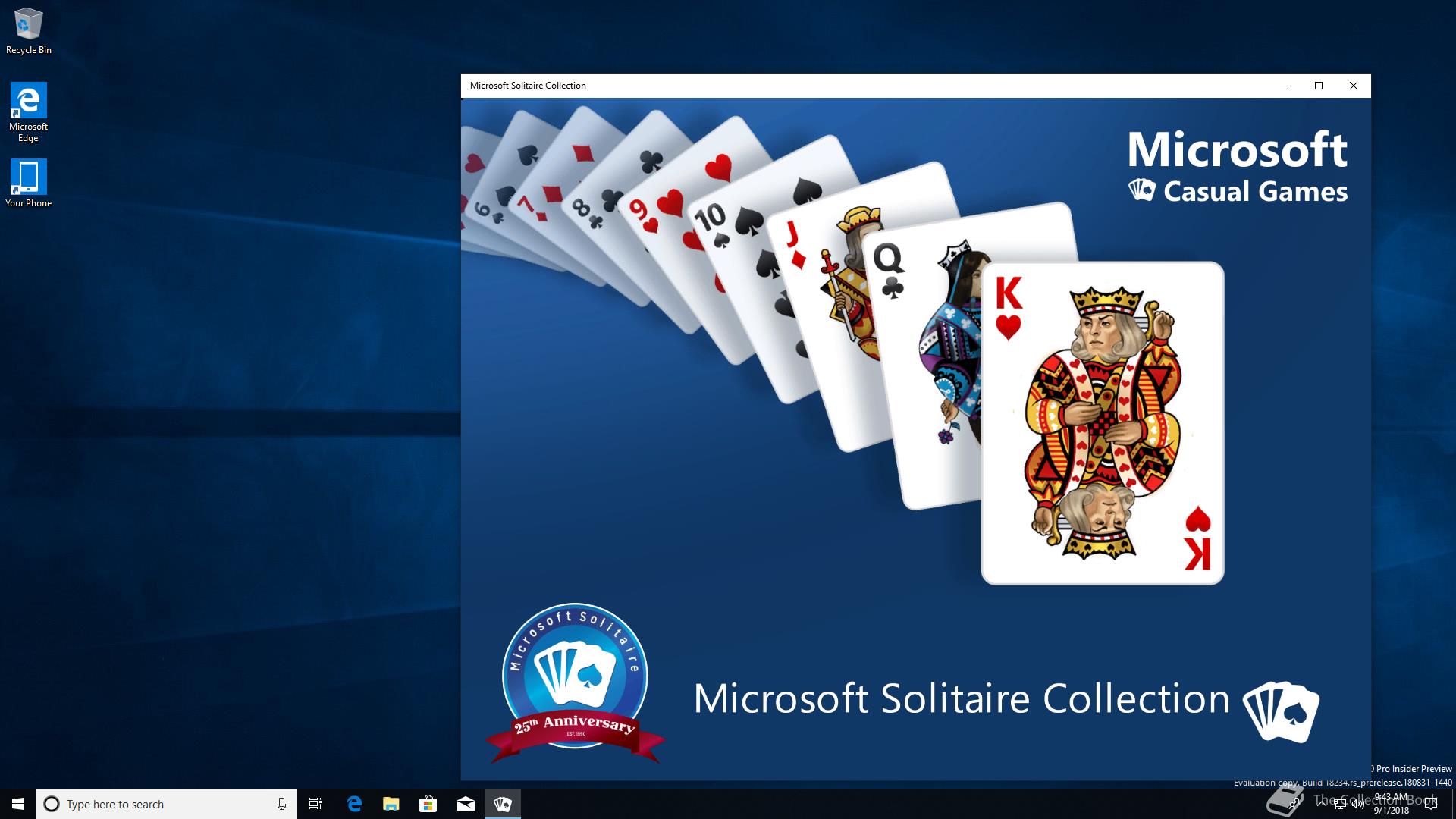Image resolution: width=1456 pixels, height=819 pixels.
Task: Click the Cortana circle in the search box
Action: point(52,804)
